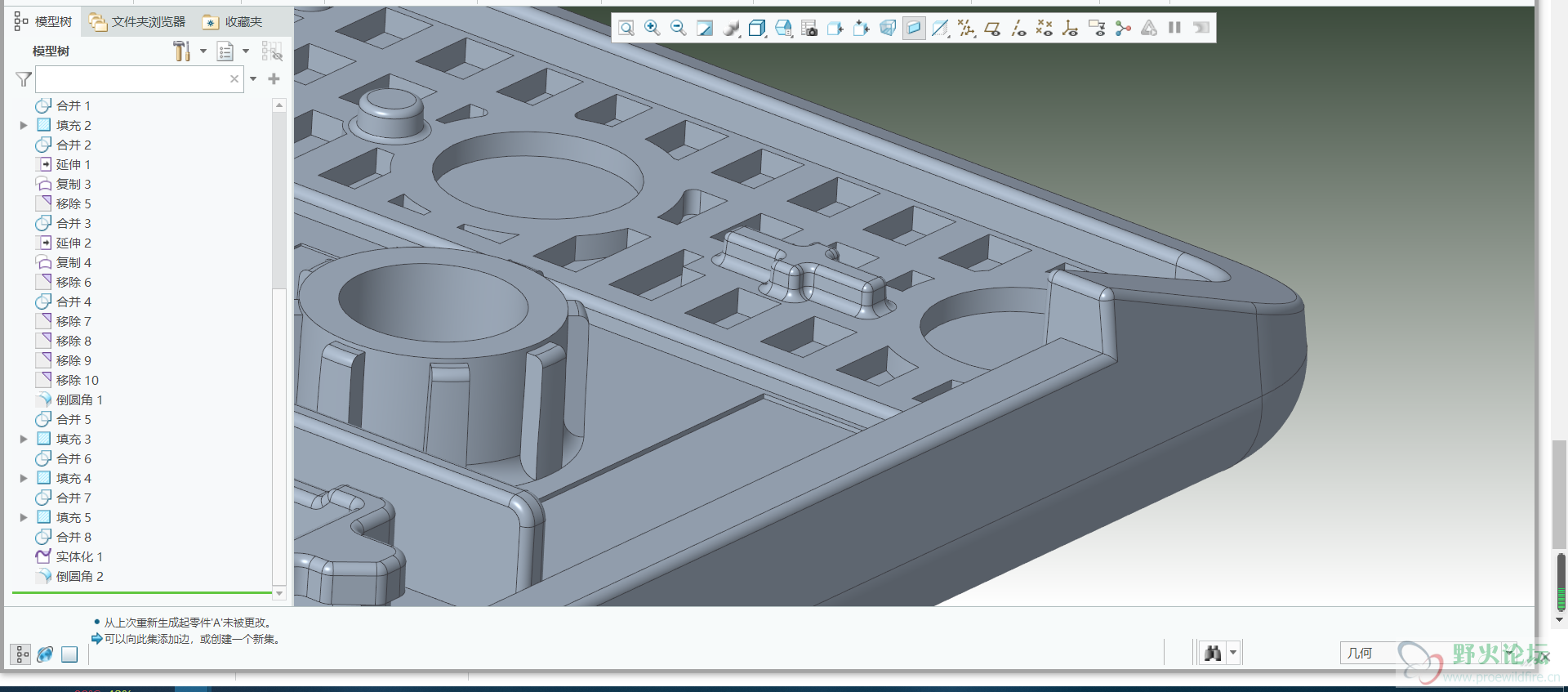1568x692 pixels.
Task: Open the dropdown arrow beside hammer settings icon
Action: click(203, 51)
